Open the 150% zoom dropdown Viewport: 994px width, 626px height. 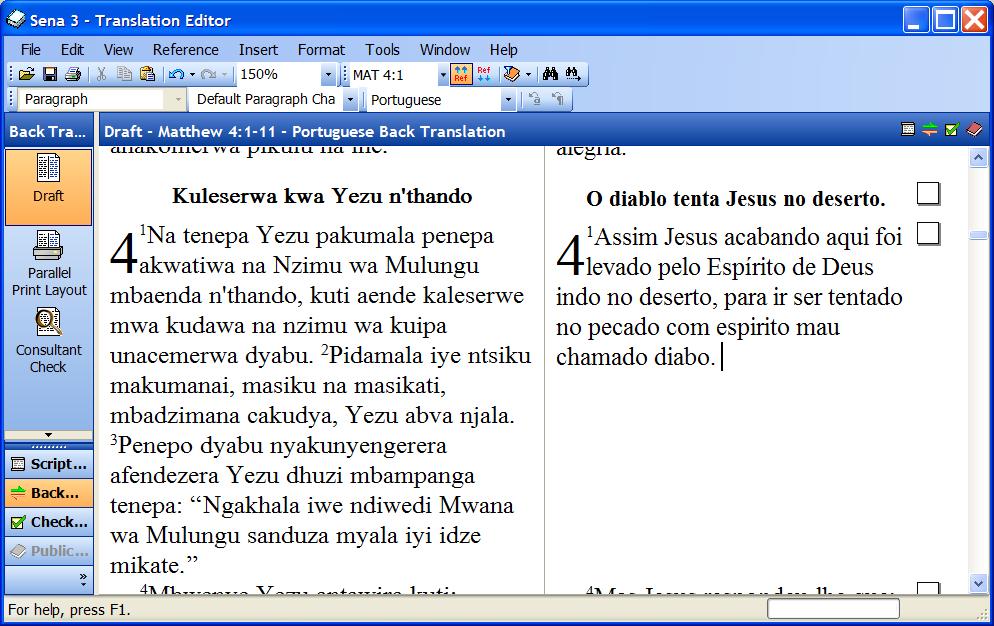[328, 75]
